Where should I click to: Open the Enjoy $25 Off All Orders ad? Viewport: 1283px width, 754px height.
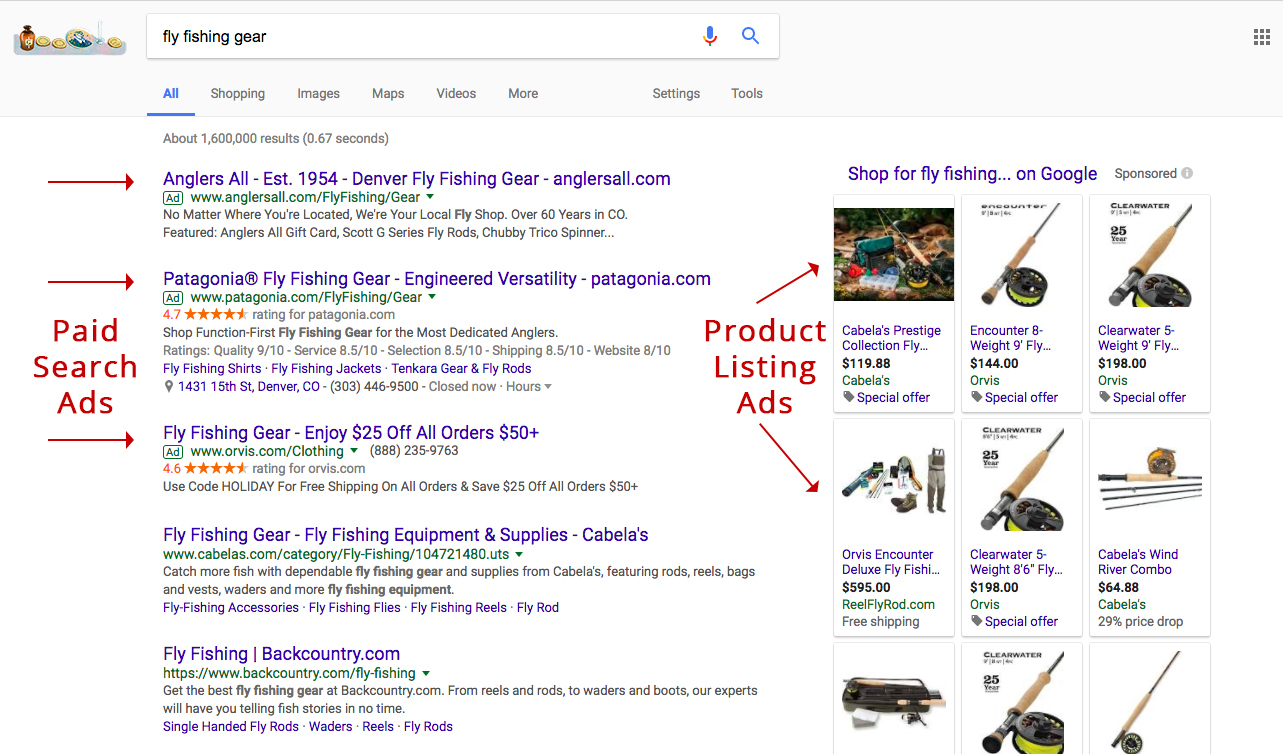[351, 433]
